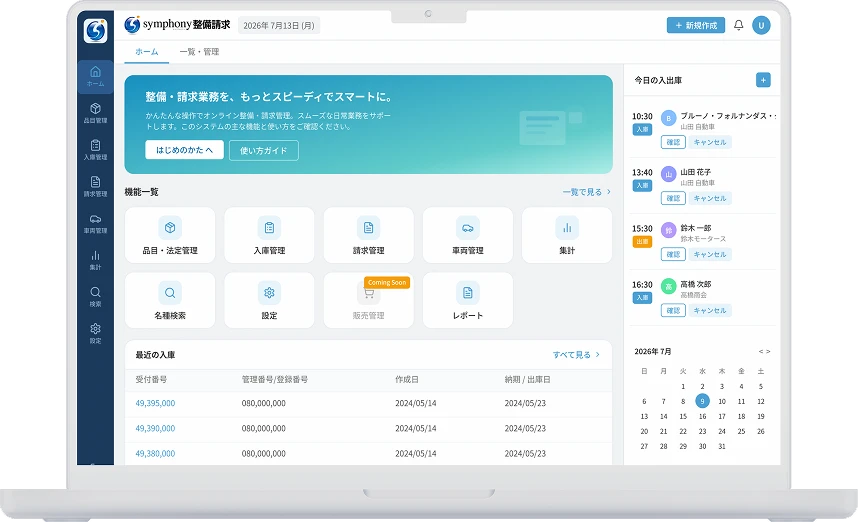This screenshot has height=522, width=858.
Task: Open the 請求管理 feature card
Action: tap(368, 235)
